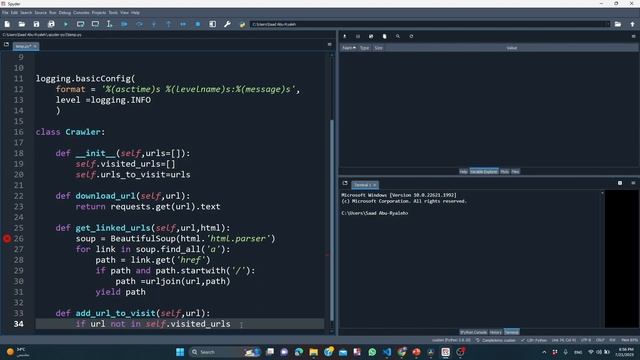Switch to the Help pane tab
Viewport: 640px width, 360px height.
pos(463,171)
